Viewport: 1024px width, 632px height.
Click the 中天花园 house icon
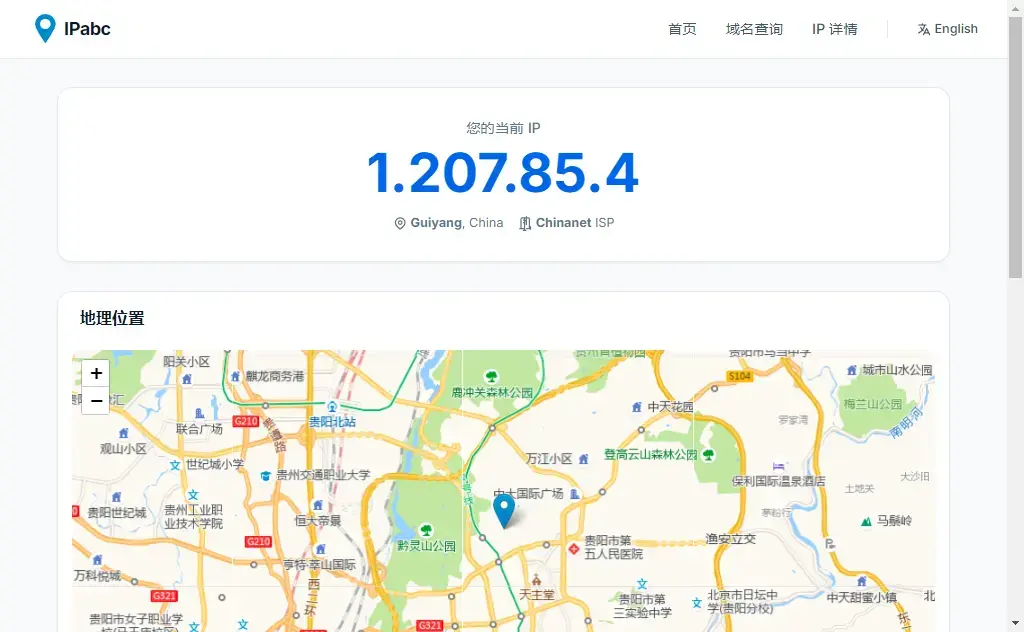(x=636, y=407)
